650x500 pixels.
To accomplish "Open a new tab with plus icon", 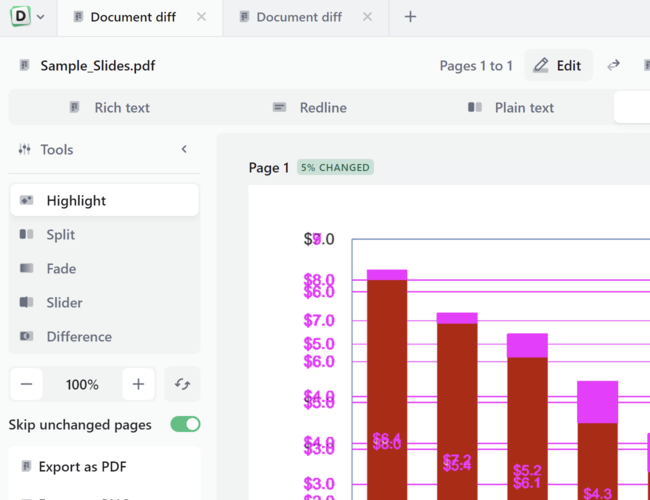I will (x=410, y=17).
